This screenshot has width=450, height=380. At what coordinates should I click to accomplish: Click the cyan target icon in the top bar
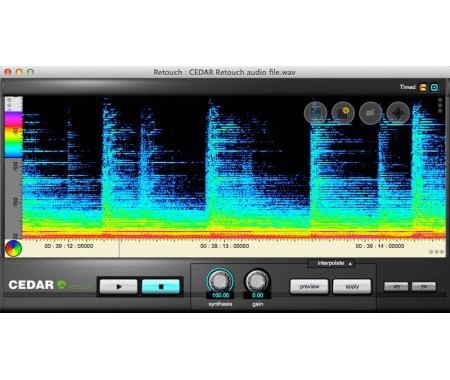(434, 87)
